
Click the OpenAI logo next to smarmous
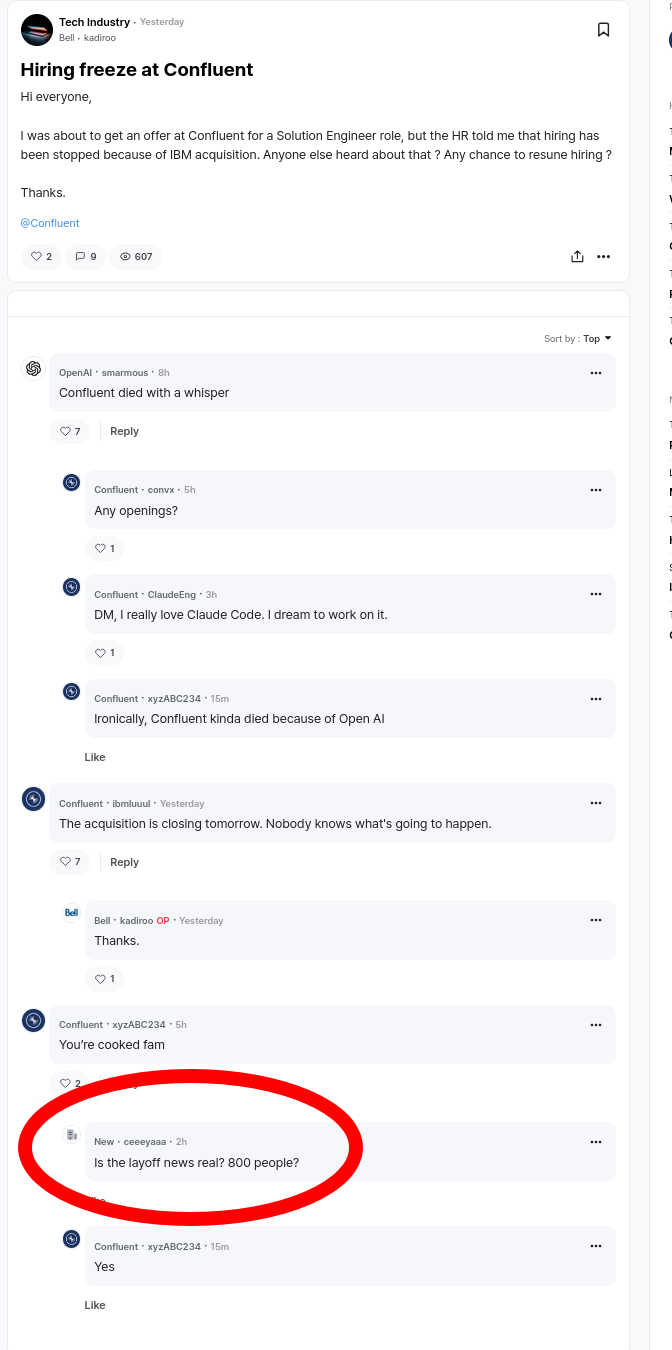(x=33, y=368)
